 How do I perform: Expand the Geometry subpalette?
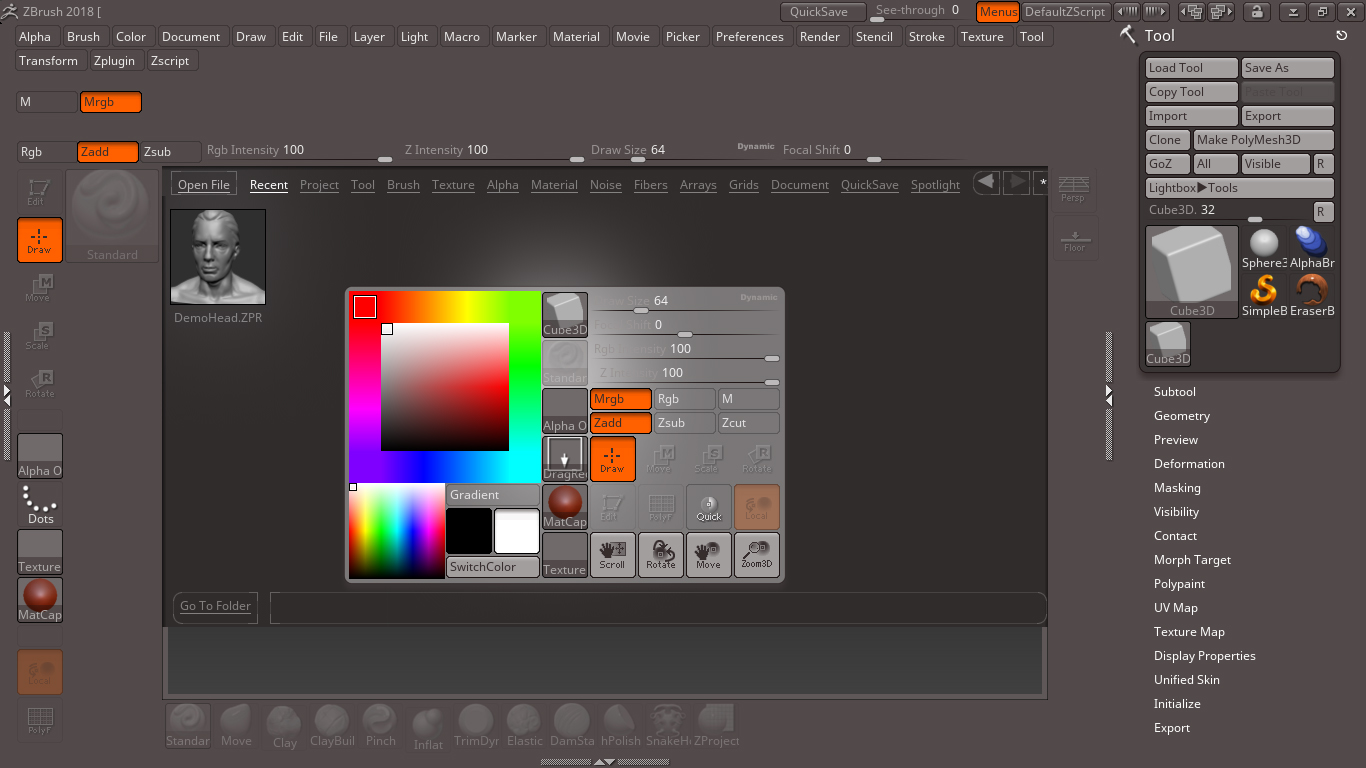[1182, 416]
